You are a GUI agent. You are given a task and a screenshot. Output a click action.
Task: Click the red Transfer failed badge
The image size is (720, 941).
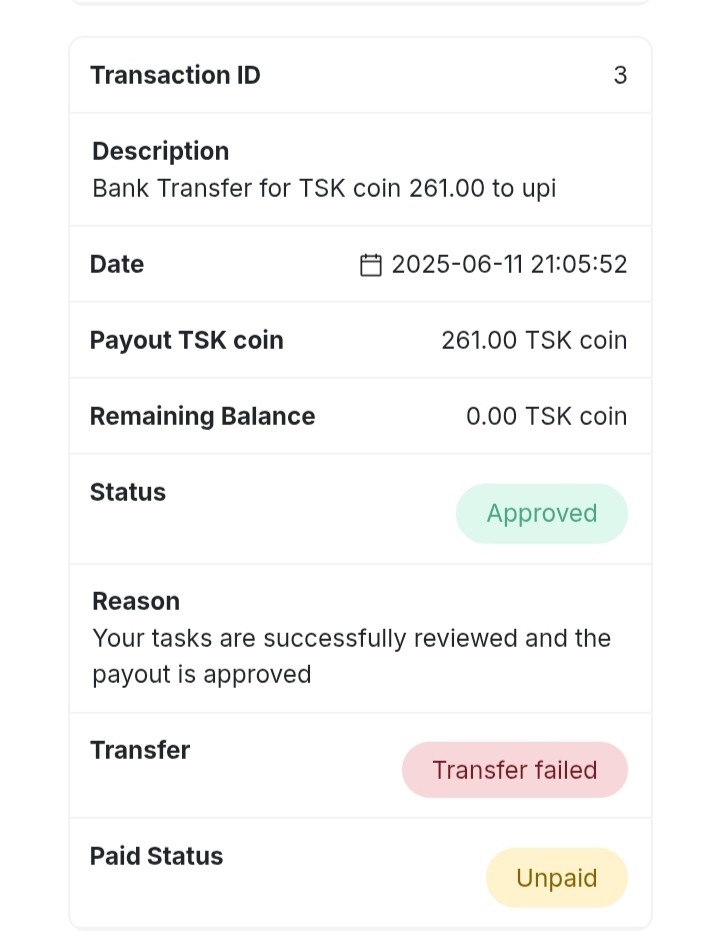coord(514,770)
